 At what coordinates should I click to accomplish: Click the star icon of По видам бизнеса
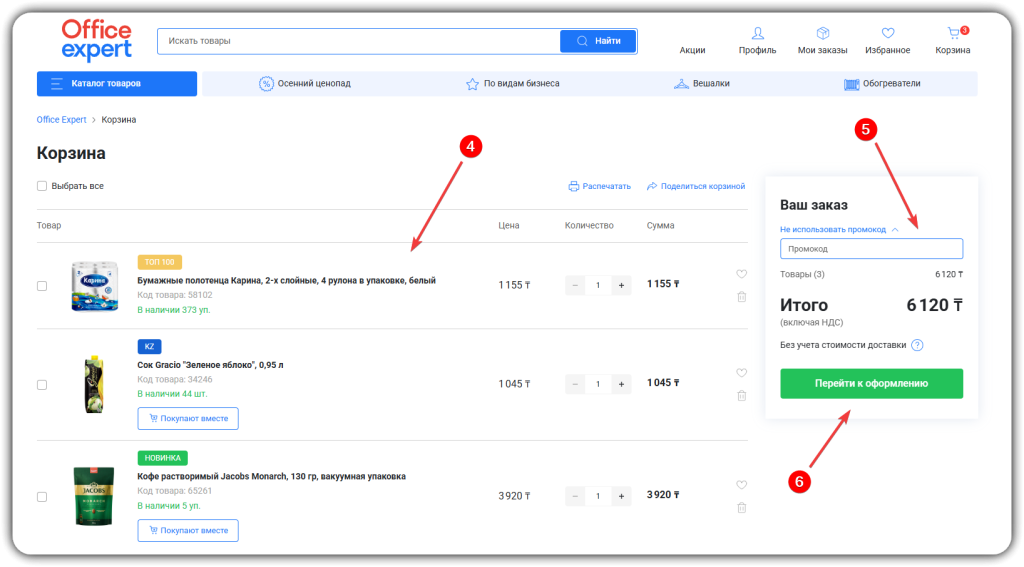click(x=472, y=84)
